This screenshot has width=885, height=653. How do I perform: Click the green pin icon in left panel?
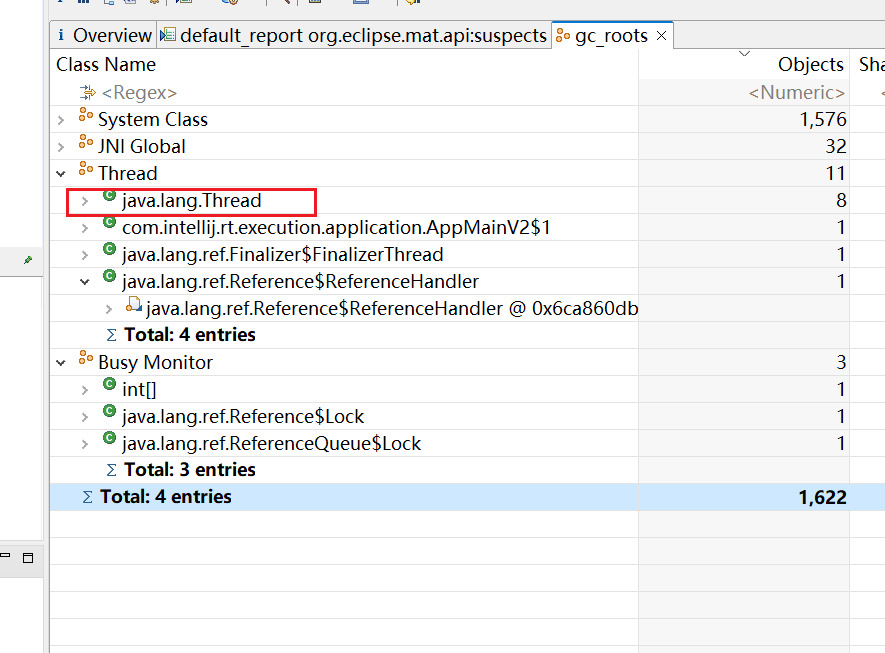[28, 260]
